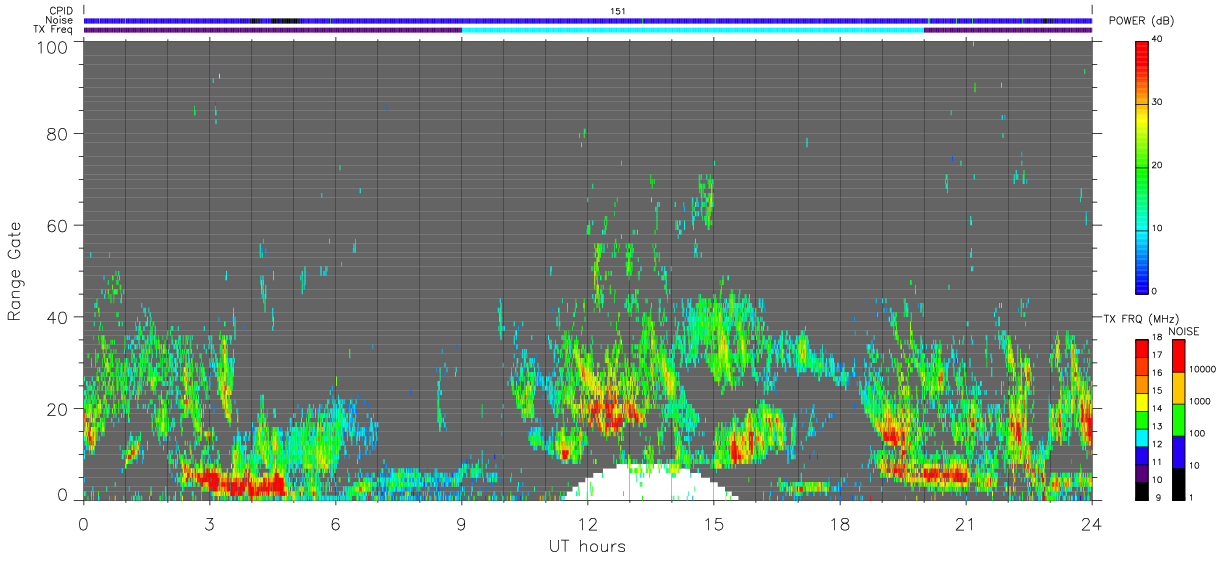
Task: Select the "24" UT hours axis tick
Action: [x=1092, y=523]
